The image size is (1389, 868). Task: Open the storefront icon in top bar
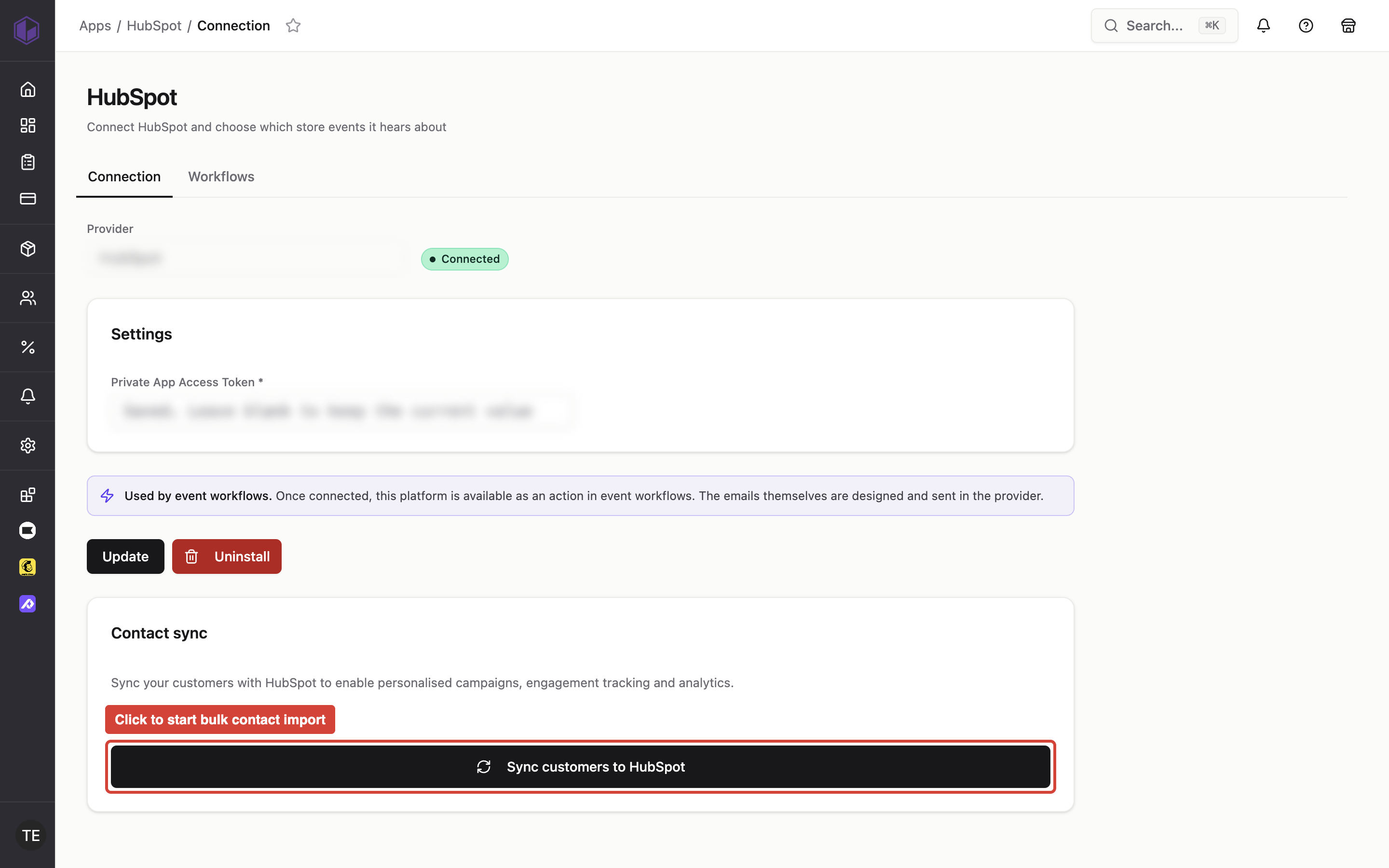coord(1348,25)
